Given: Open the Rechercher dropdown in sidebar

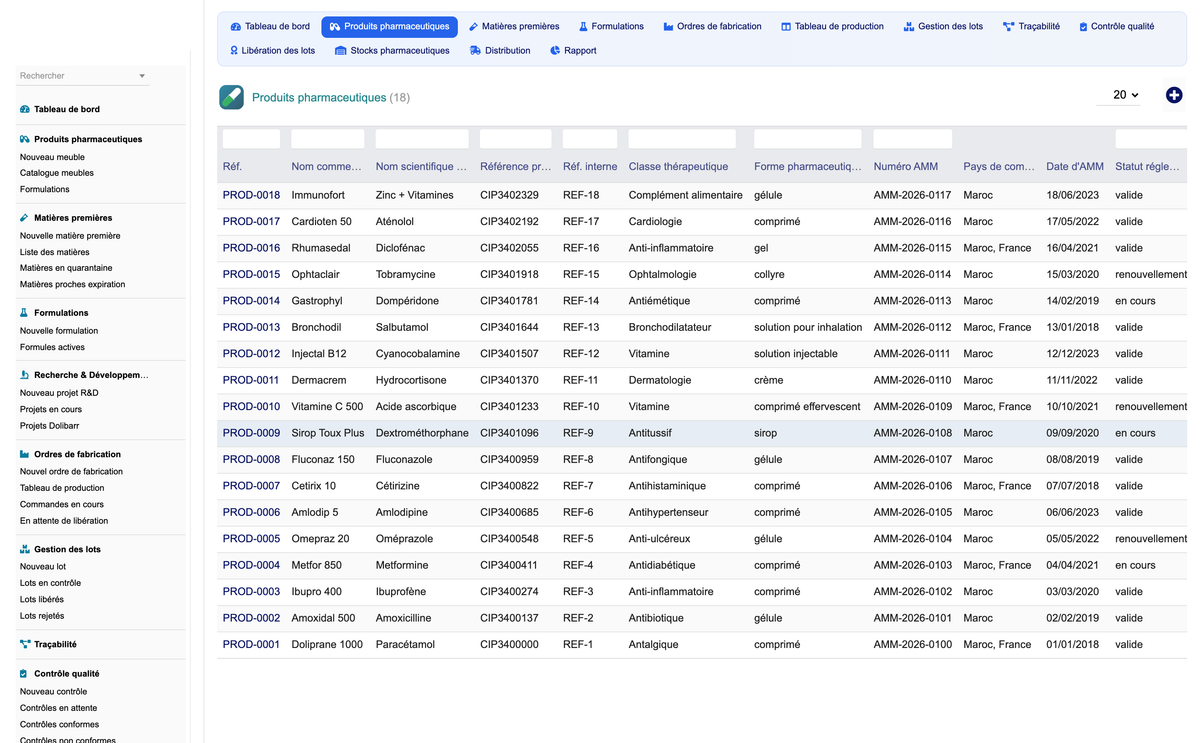Looking at the screenshot, I should [83, 76].
